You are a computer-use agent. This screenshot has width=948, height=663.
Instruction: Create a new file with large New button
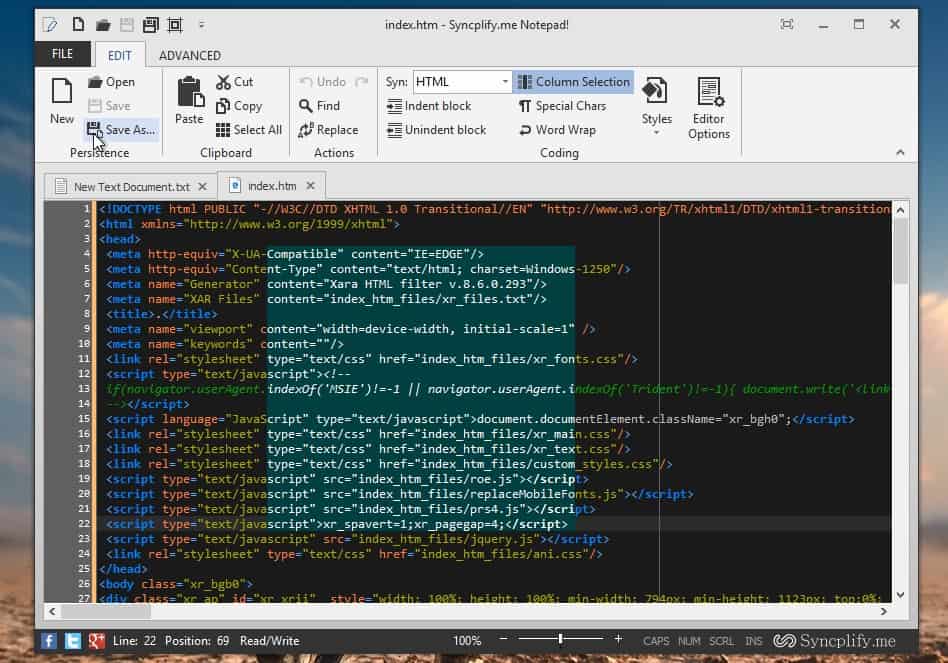[62, 101]
